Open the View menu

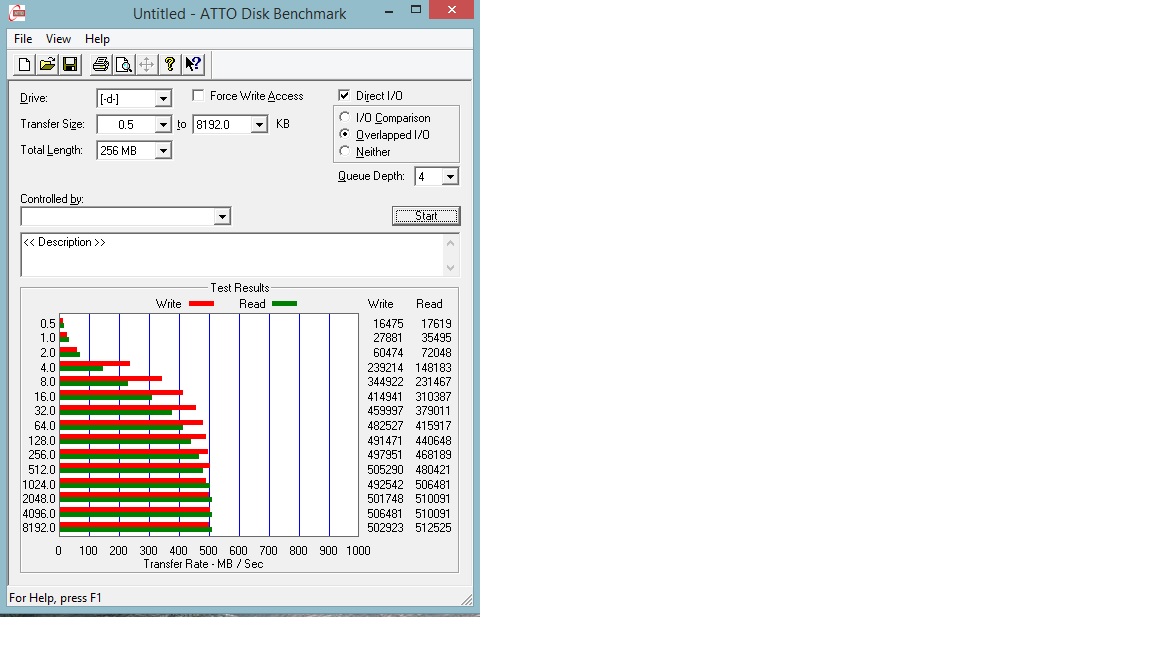58,39
